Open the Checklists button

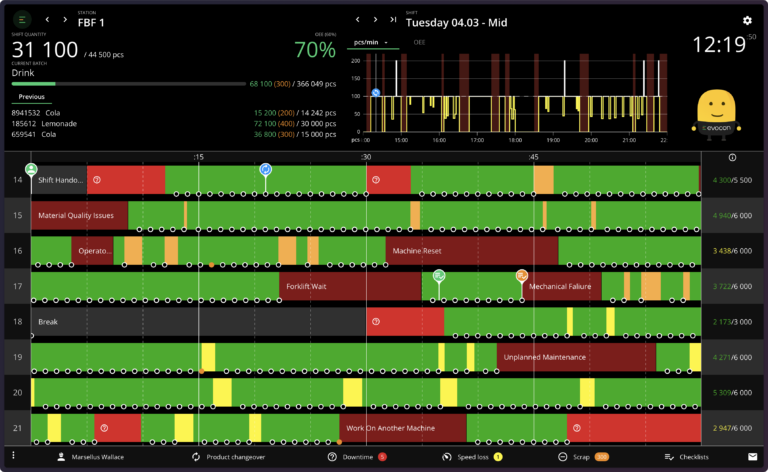click(x=686, y=456)
